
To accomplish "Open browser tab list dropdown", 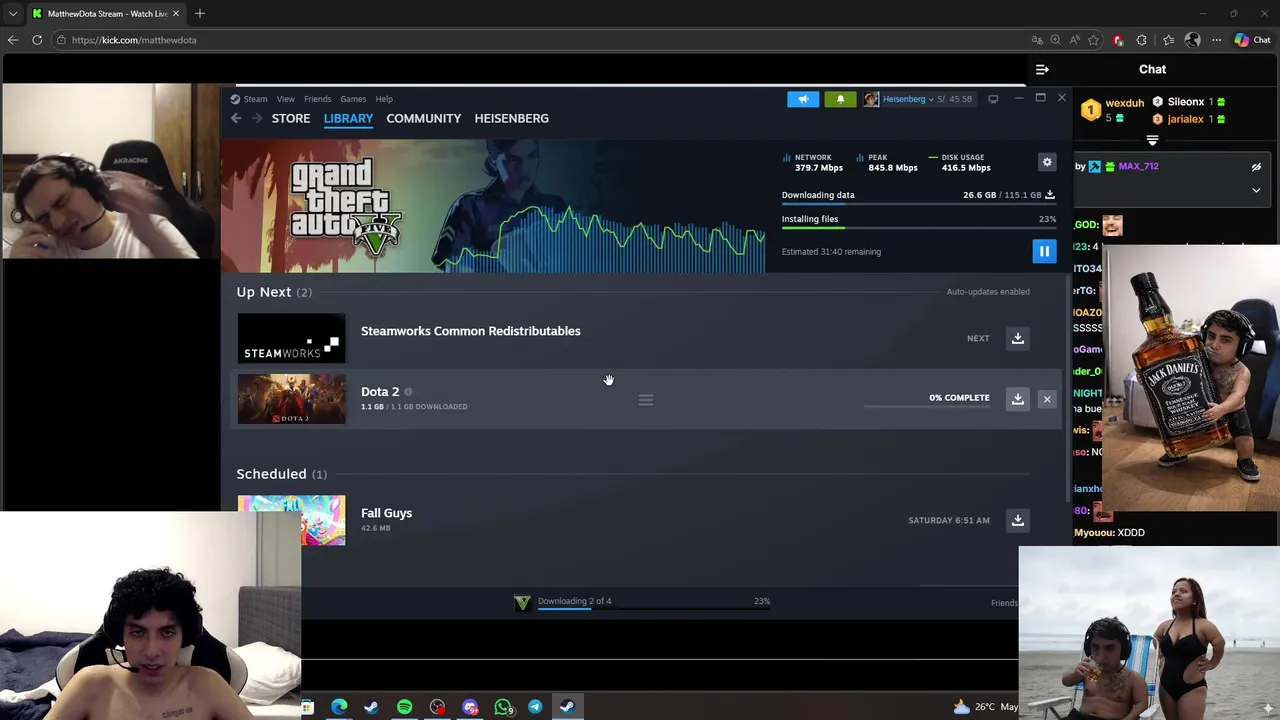I will coord(13,13).
